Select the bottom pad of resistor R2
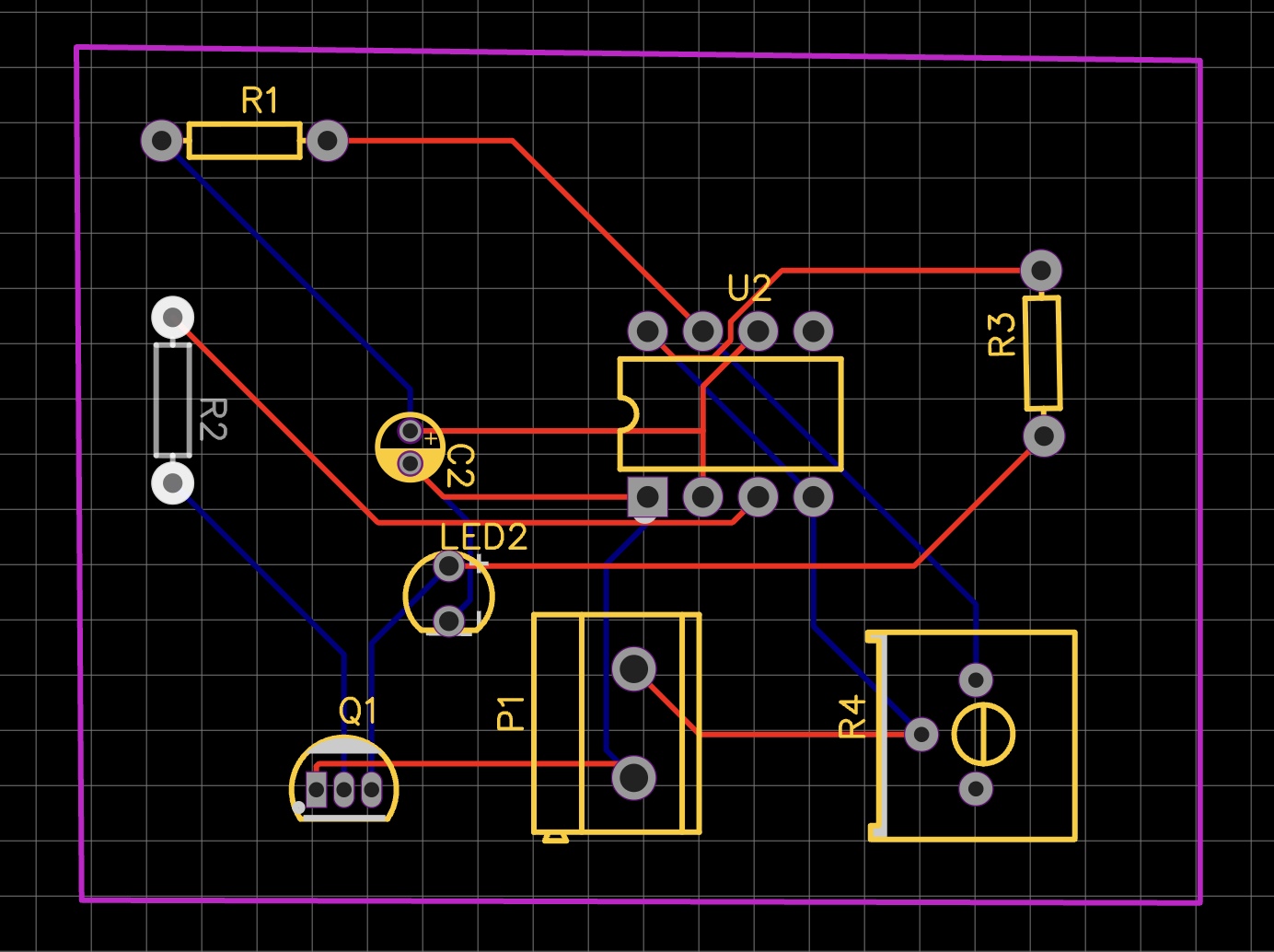Image resolution: width=1274 pixels, height=952 pixels. click(172, 482)
